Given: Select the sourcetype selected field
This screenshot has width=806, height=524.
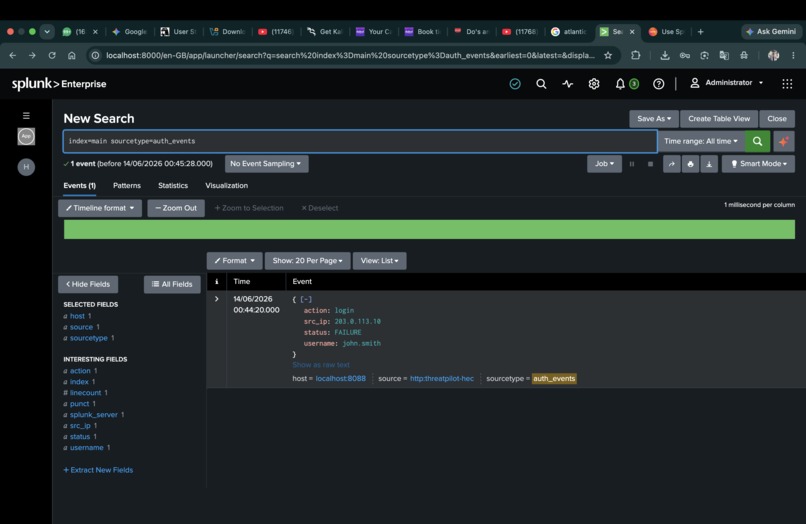Looking at the screenshot, I should (x=88, y=338).
